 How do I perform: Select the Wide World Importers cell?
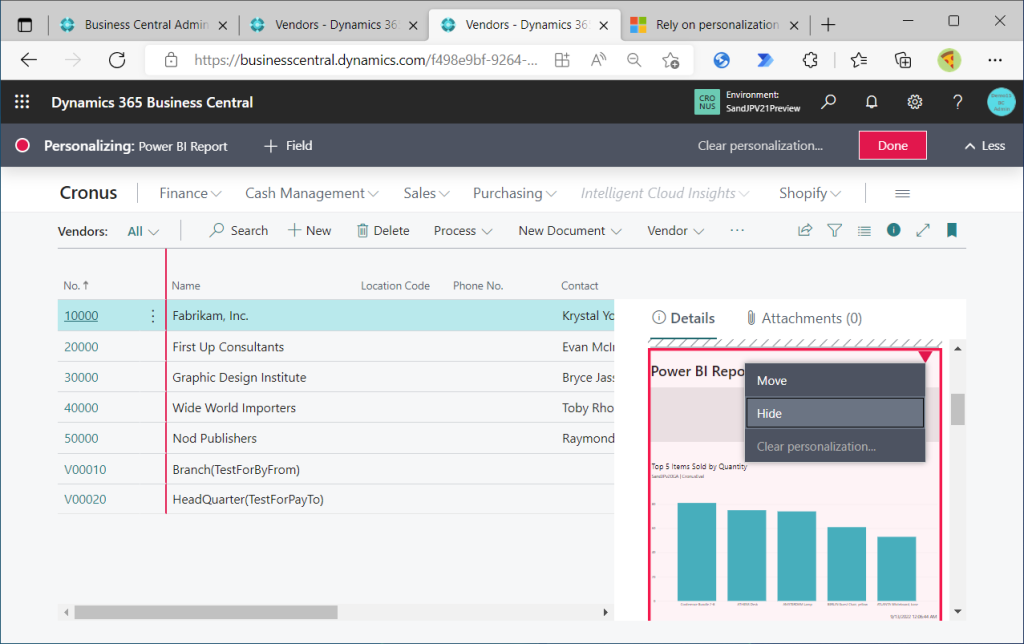(234, 408)
